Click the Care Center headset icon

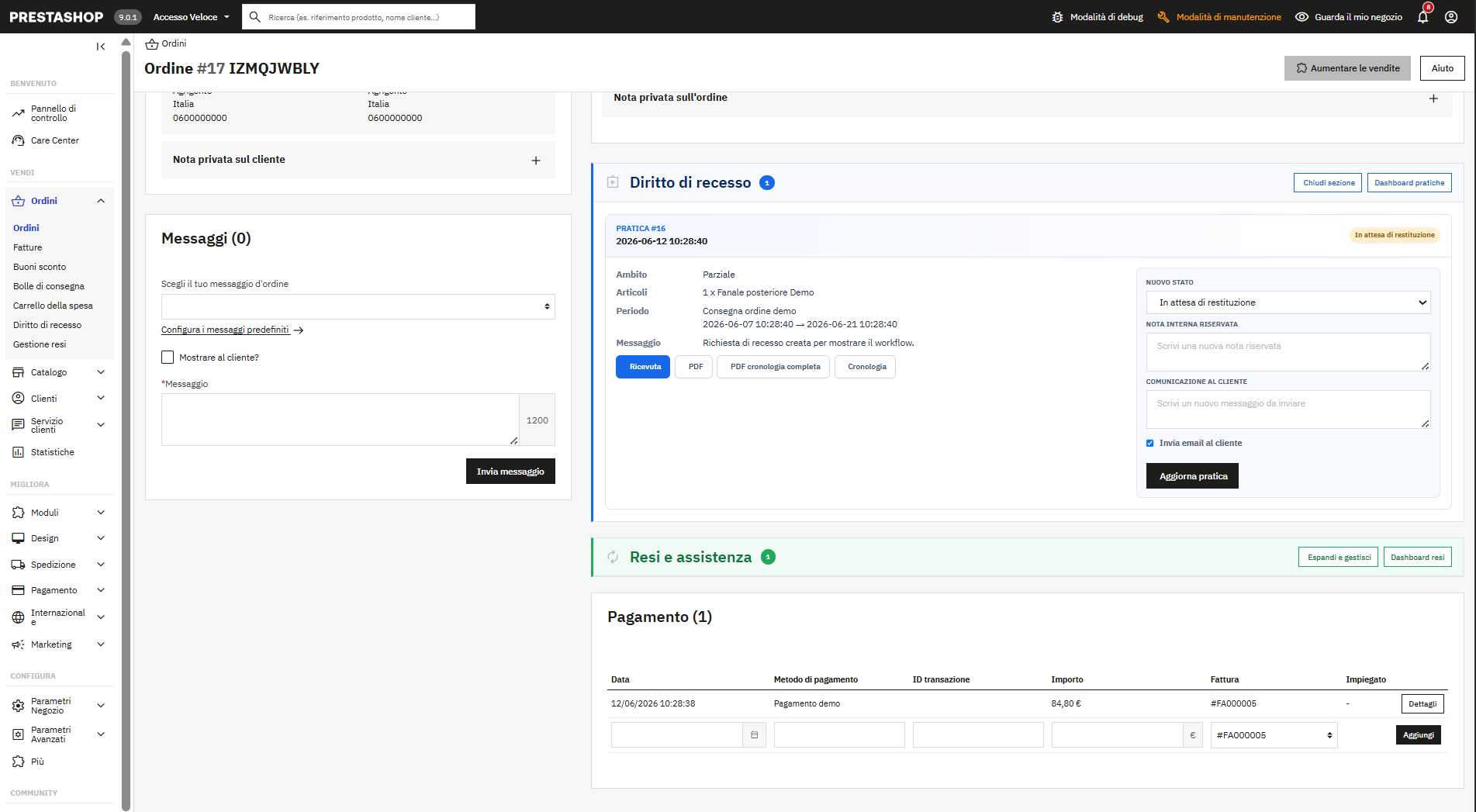[19, 140]
